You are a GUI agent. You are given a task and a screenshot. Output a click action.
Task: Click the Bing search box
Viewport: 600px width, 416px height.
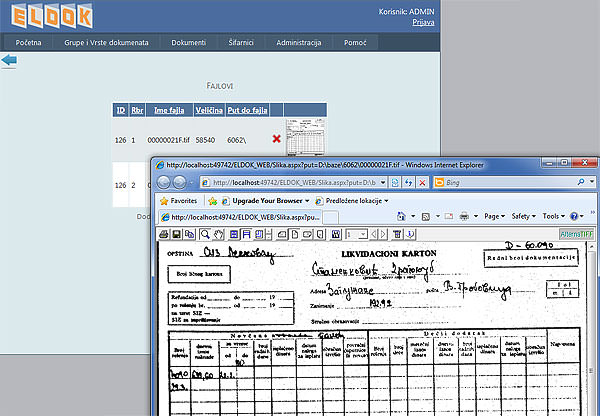coord(508,182)
